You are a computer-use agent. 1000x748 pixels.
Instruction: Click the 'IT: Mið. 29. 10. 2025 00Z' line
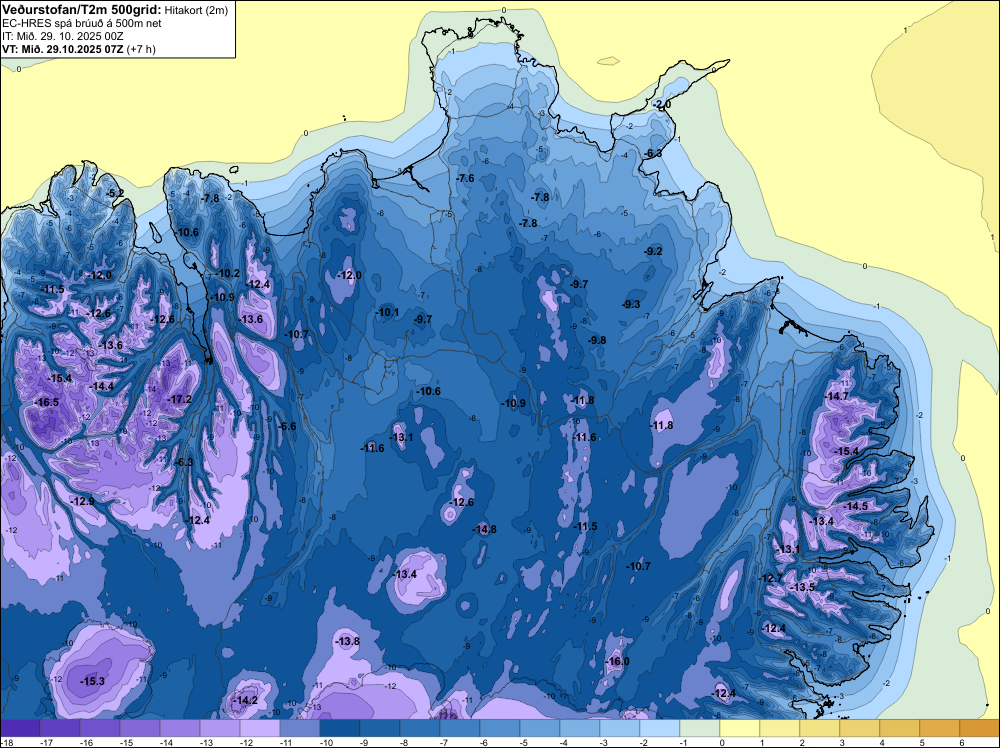coord(62,36)
